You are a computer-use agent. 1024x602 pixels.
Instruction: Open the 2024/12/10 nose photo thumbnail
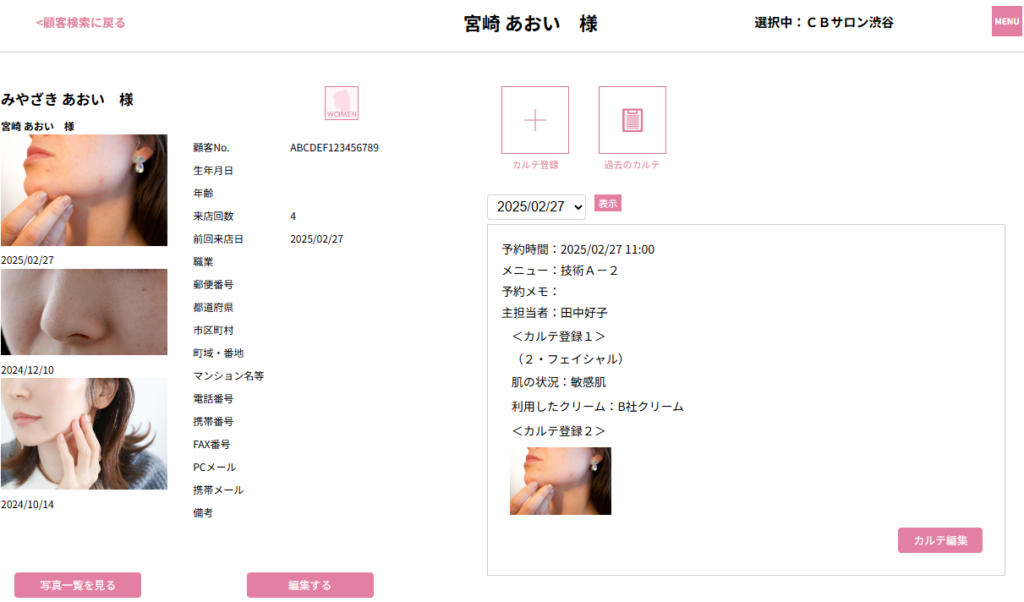(x=84, y=312)
